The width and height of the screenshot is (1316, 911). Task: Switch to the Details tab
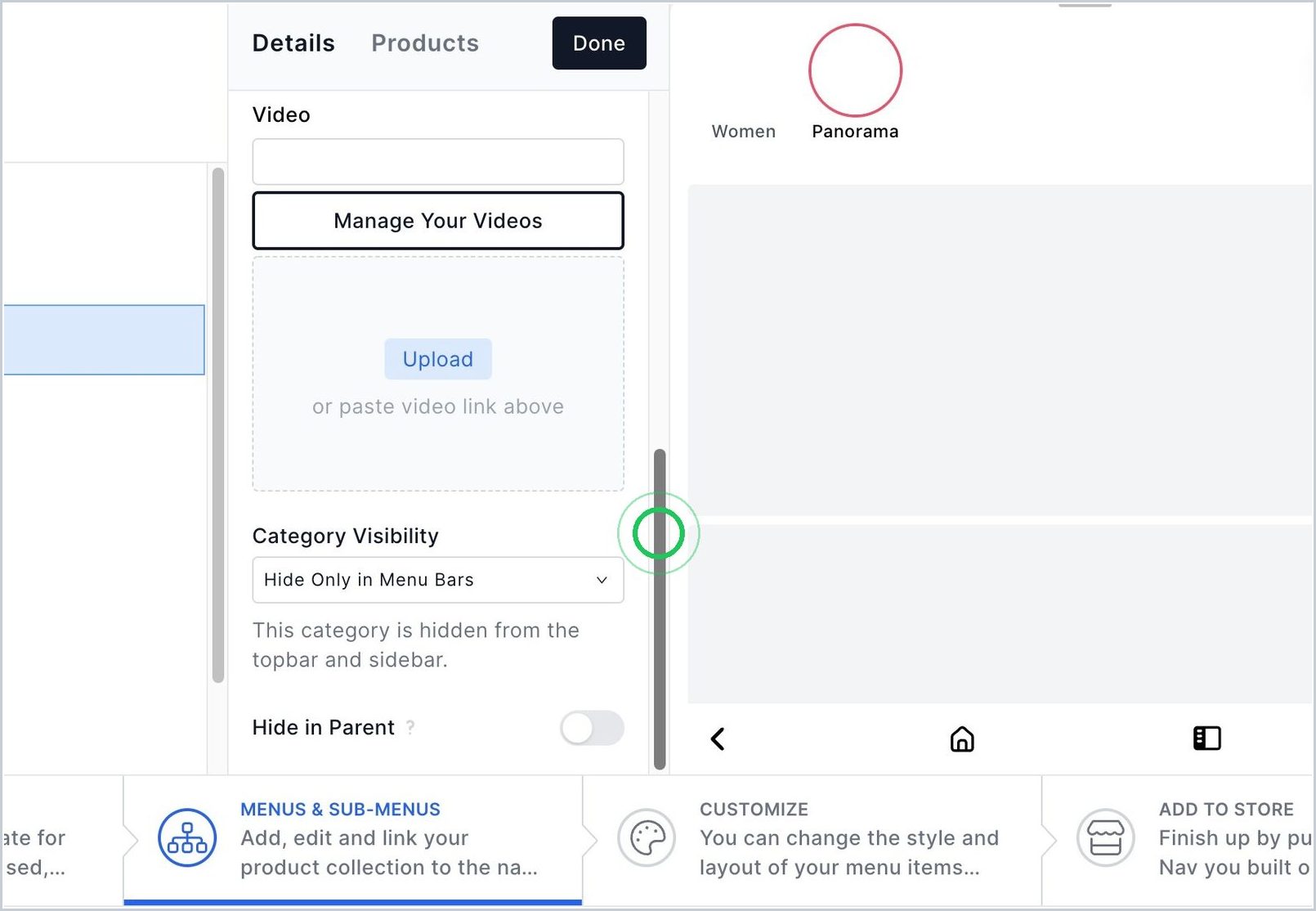[x=293, y=43]
